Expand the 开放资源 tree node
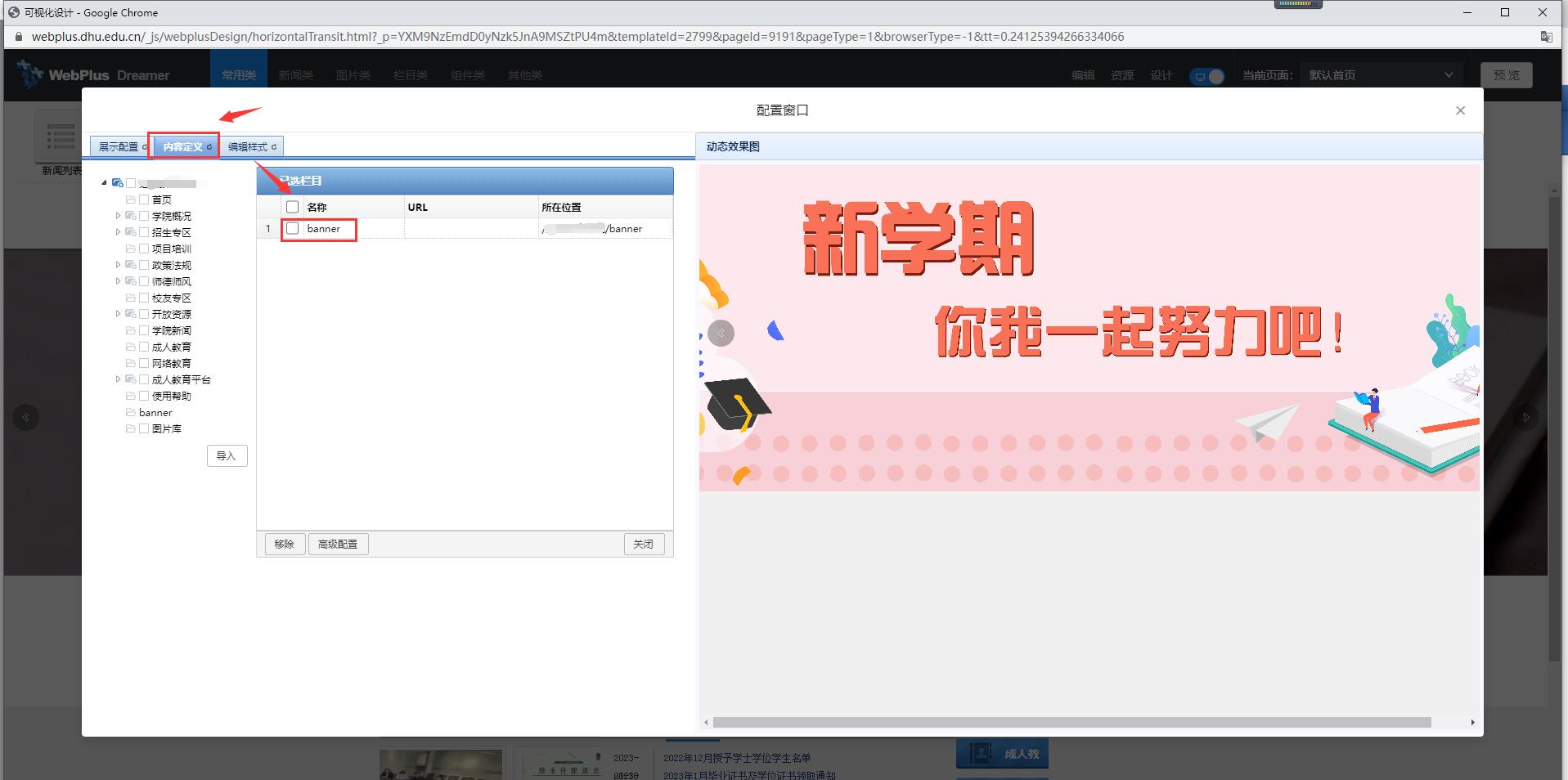This screenshot has width=1568, height=780. pos(118,314)
